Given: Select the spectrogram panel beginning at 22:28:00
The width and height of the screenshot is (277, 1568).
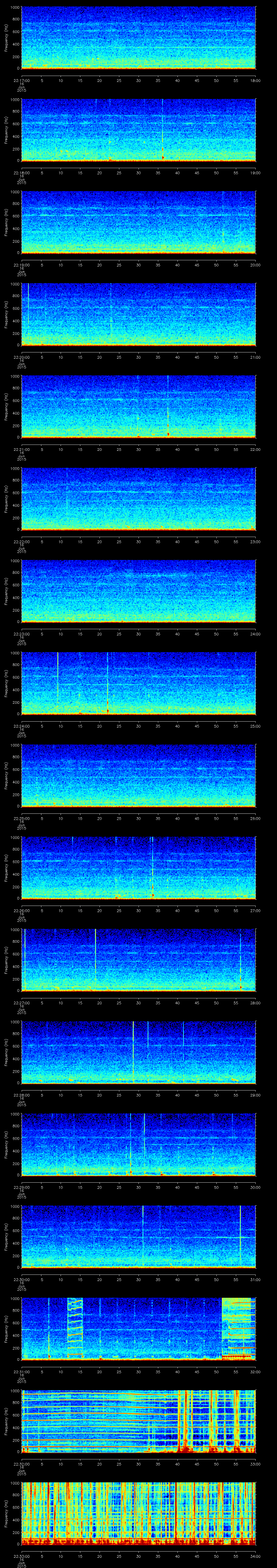Looking at the screenshot, I should [x=138, y=1052].
